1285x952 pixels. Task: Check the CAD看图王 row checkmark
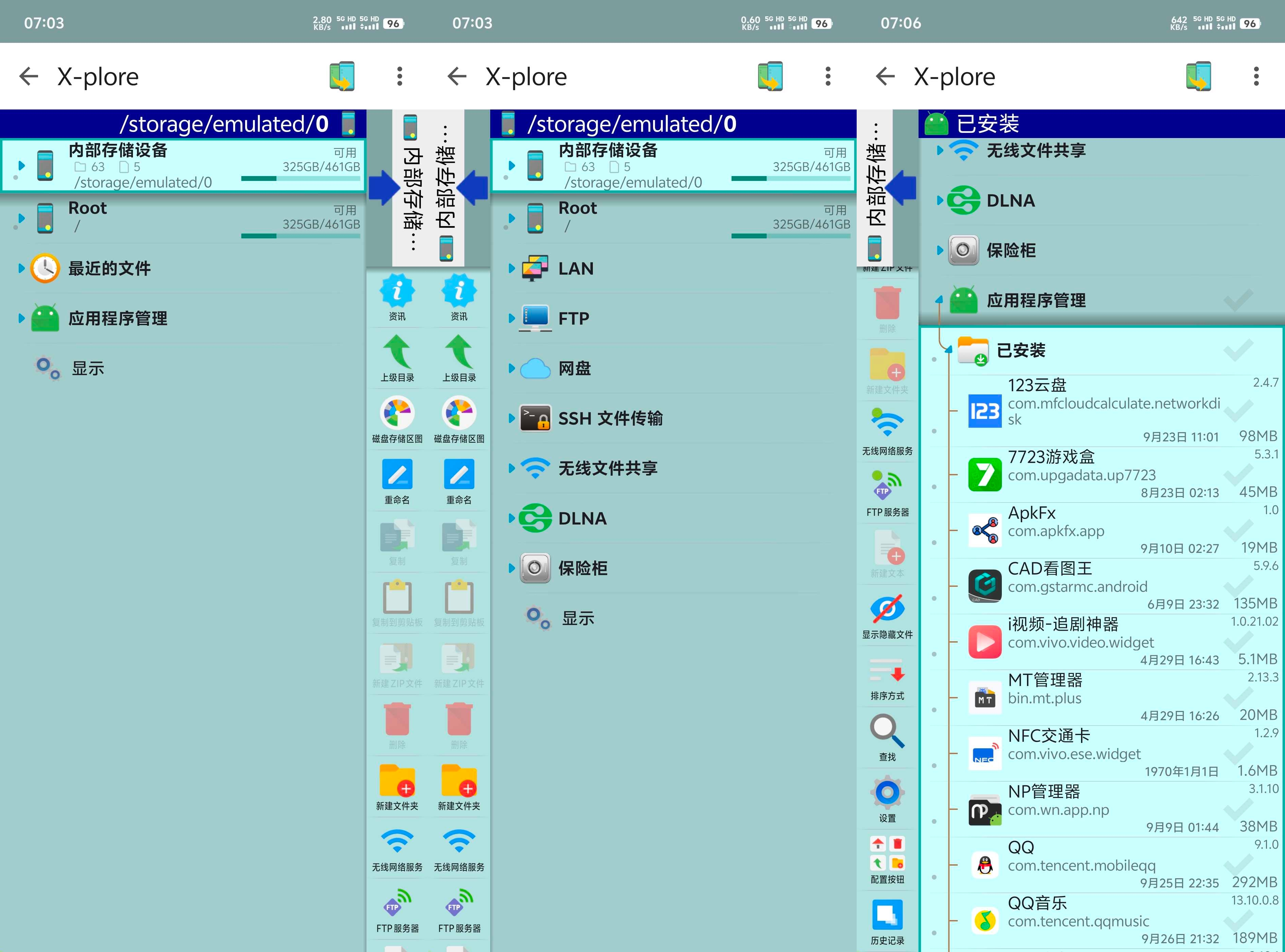[x=1238, y=586]
